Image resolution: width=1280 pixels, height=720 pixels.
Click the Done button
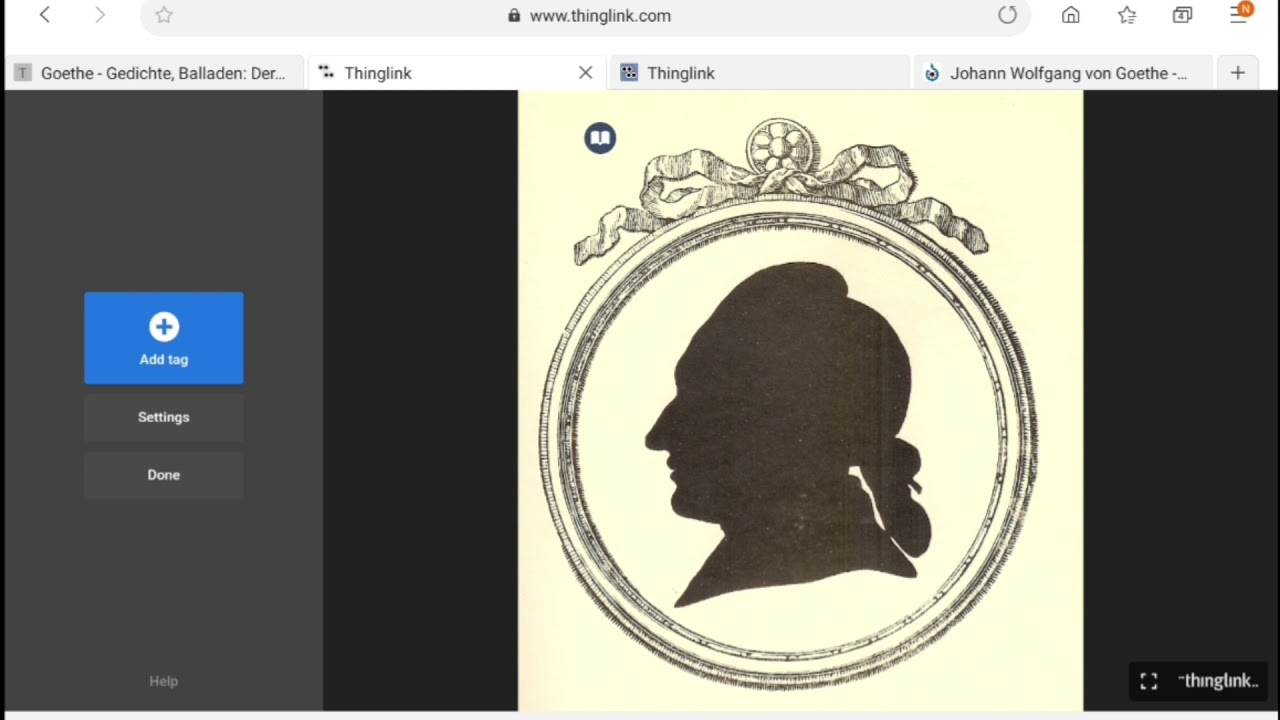coord(164,475)
